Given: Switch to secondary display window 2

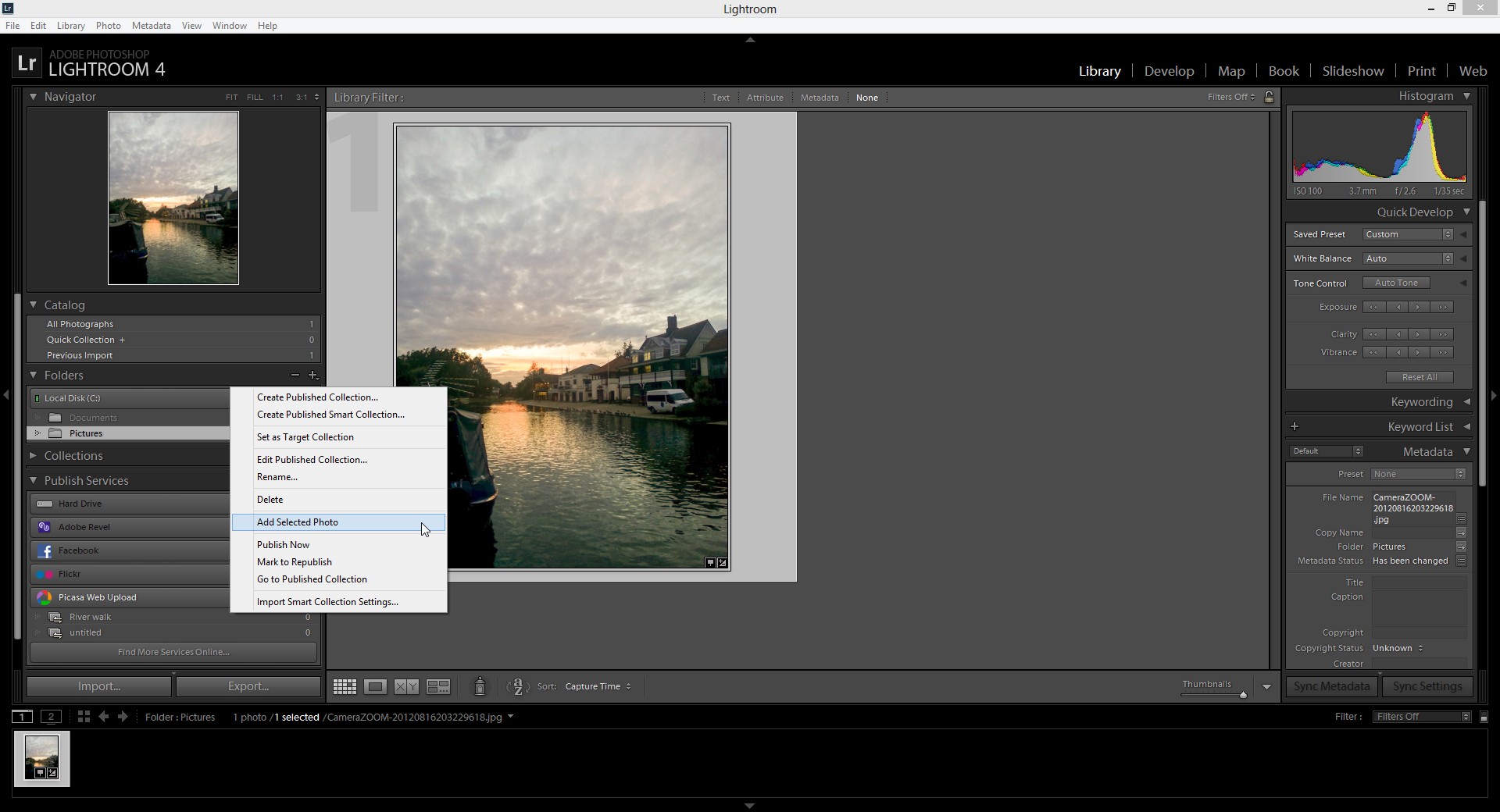Looking at the screenshot, I should (51, 717).
